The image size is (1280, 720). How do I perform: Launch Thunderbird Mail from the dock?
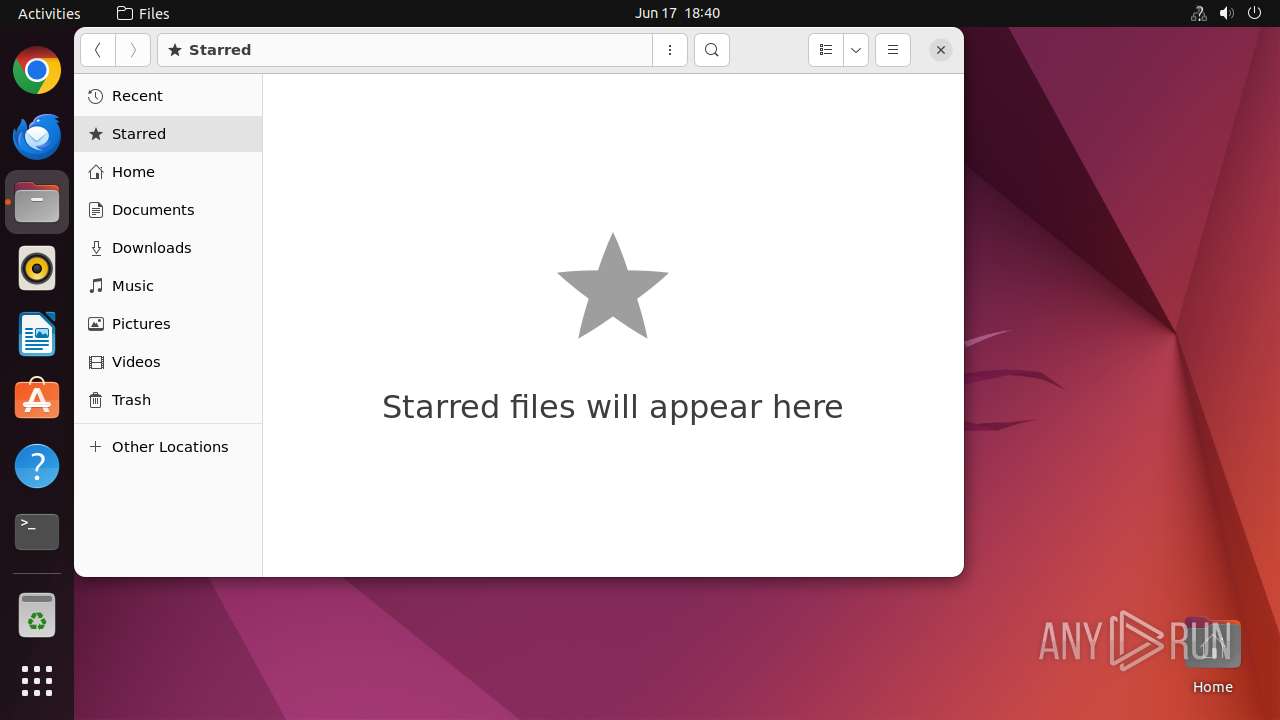pos(37,136)
